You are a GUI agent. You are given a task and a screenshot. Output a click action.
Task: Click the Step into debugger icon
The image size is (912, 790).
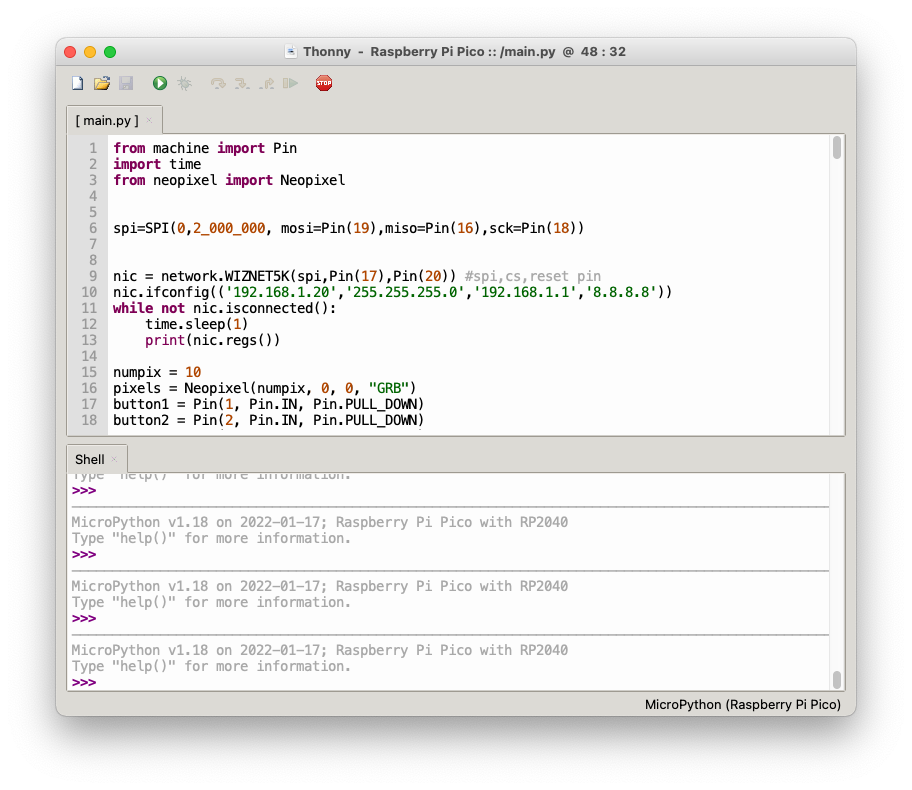coord(242,84)
